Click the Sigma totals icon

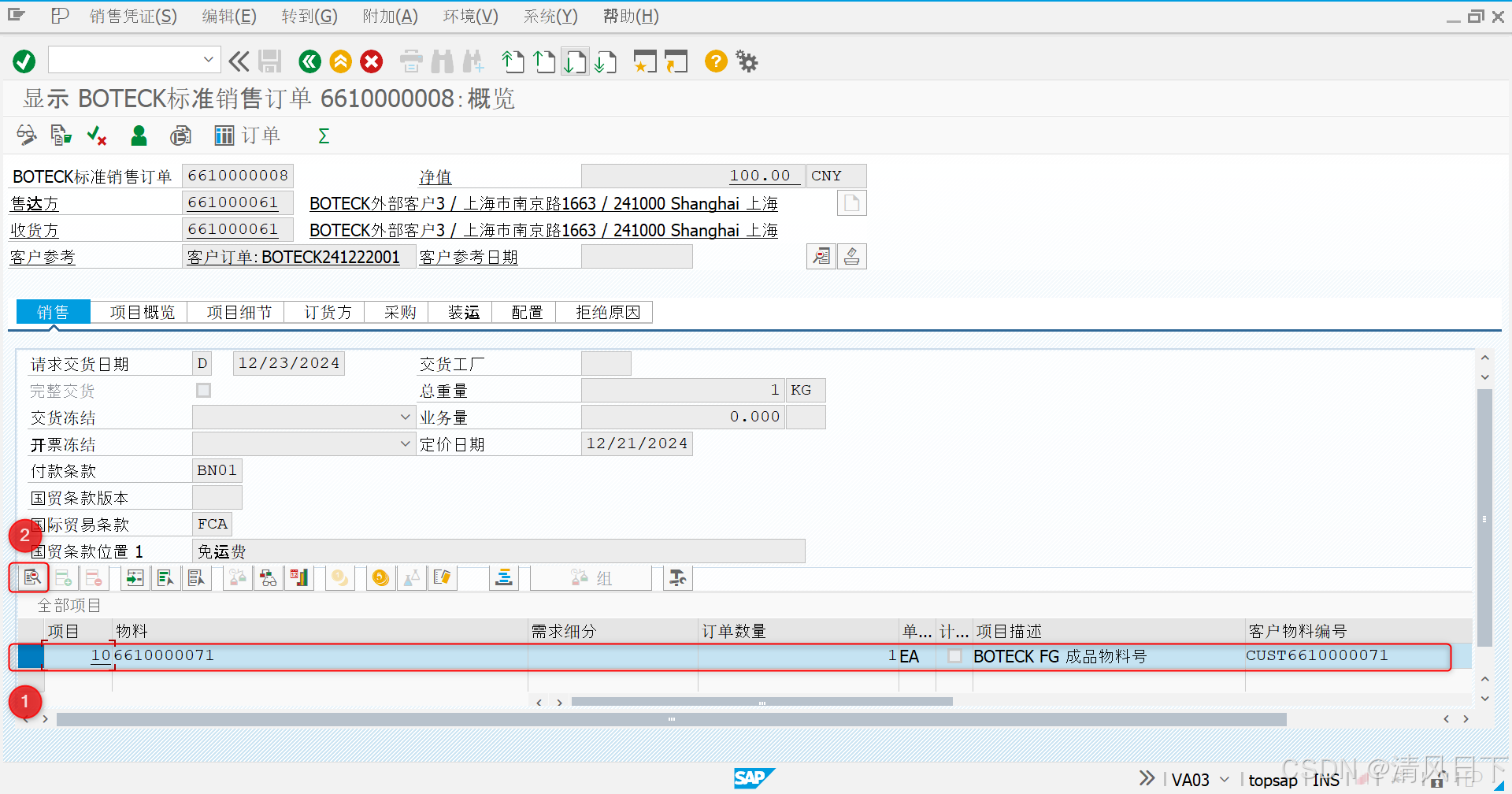pyautogui.click(x=324, y=135)
